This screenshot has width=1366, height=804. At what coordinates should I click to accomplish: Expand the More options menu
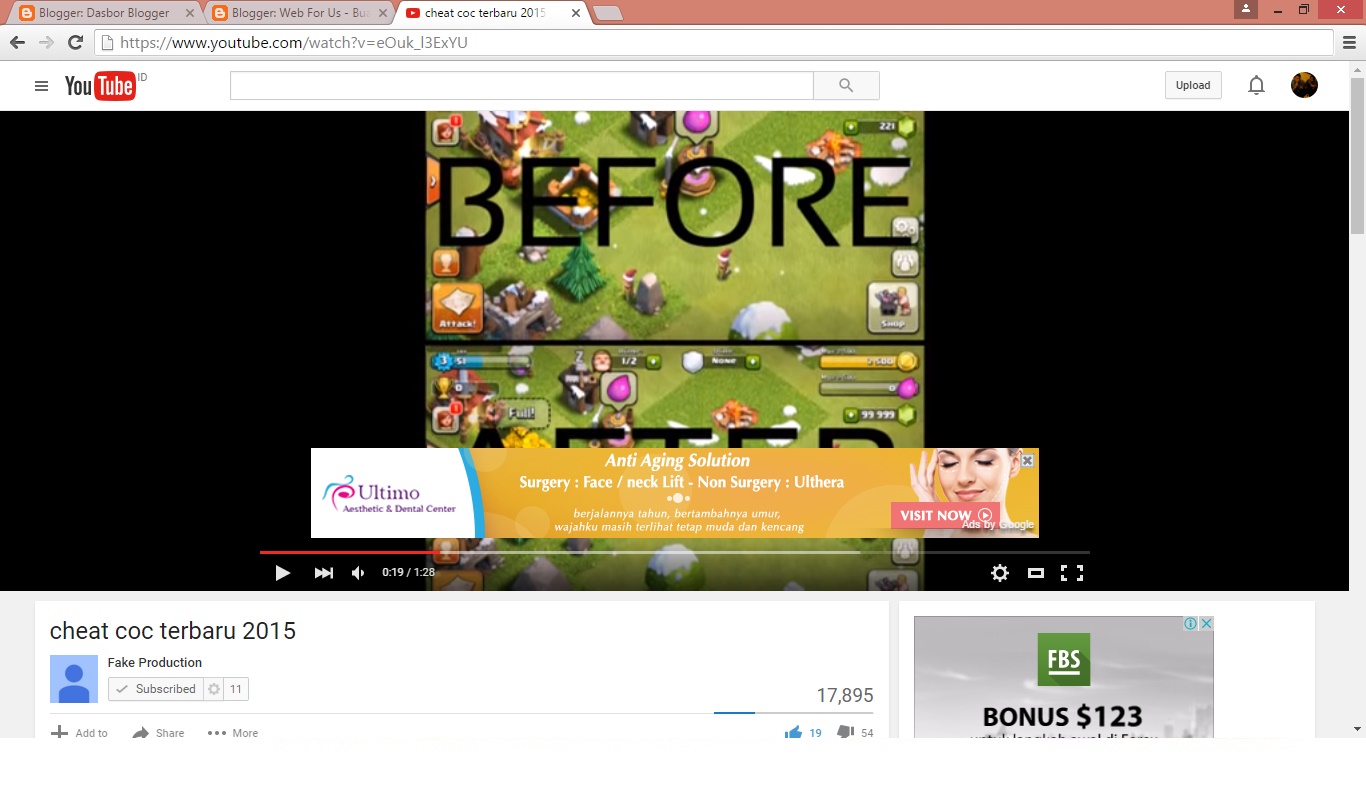pos(233,733)
